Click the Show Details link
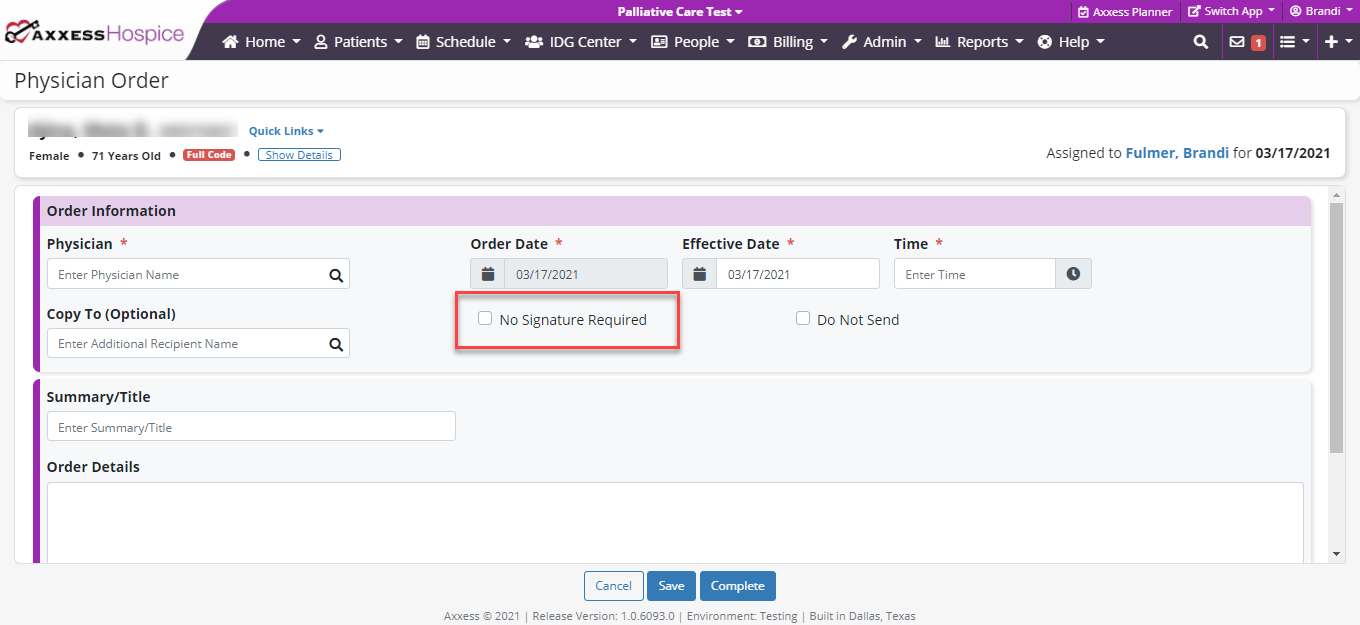The image size is (1360, 625). (x=299, y=155)
